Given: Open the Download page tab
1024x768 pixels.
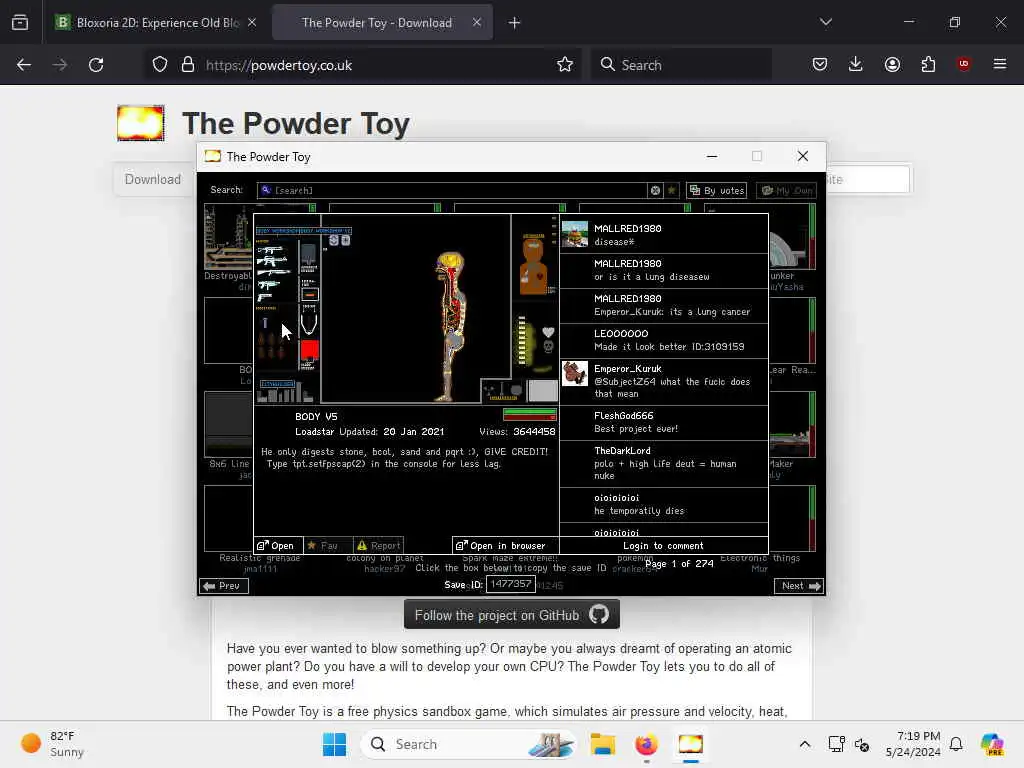Looking at the screenshot, I should (x=153, y=179).
